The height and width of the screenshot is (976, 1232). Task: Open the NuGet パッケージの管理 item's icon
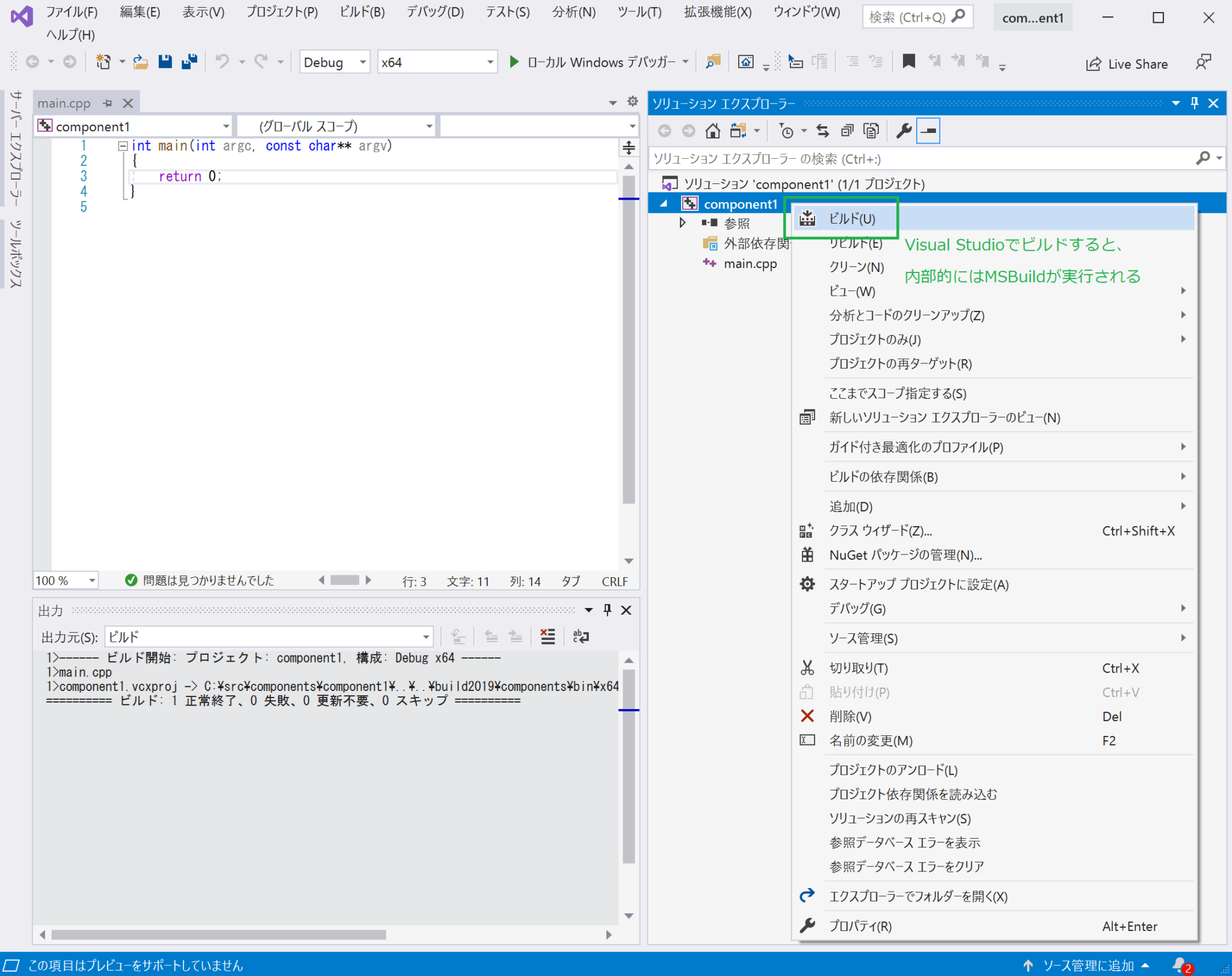pos(807,554)
